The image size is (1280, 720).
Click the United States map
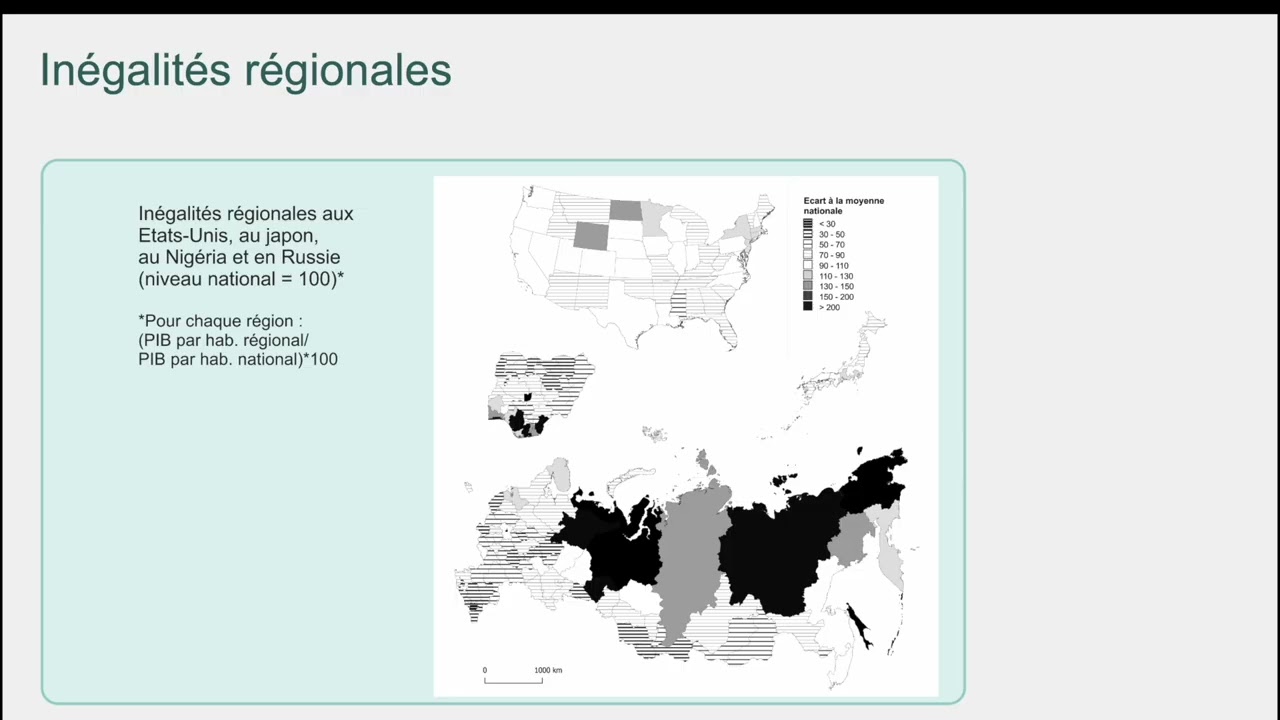643,266
